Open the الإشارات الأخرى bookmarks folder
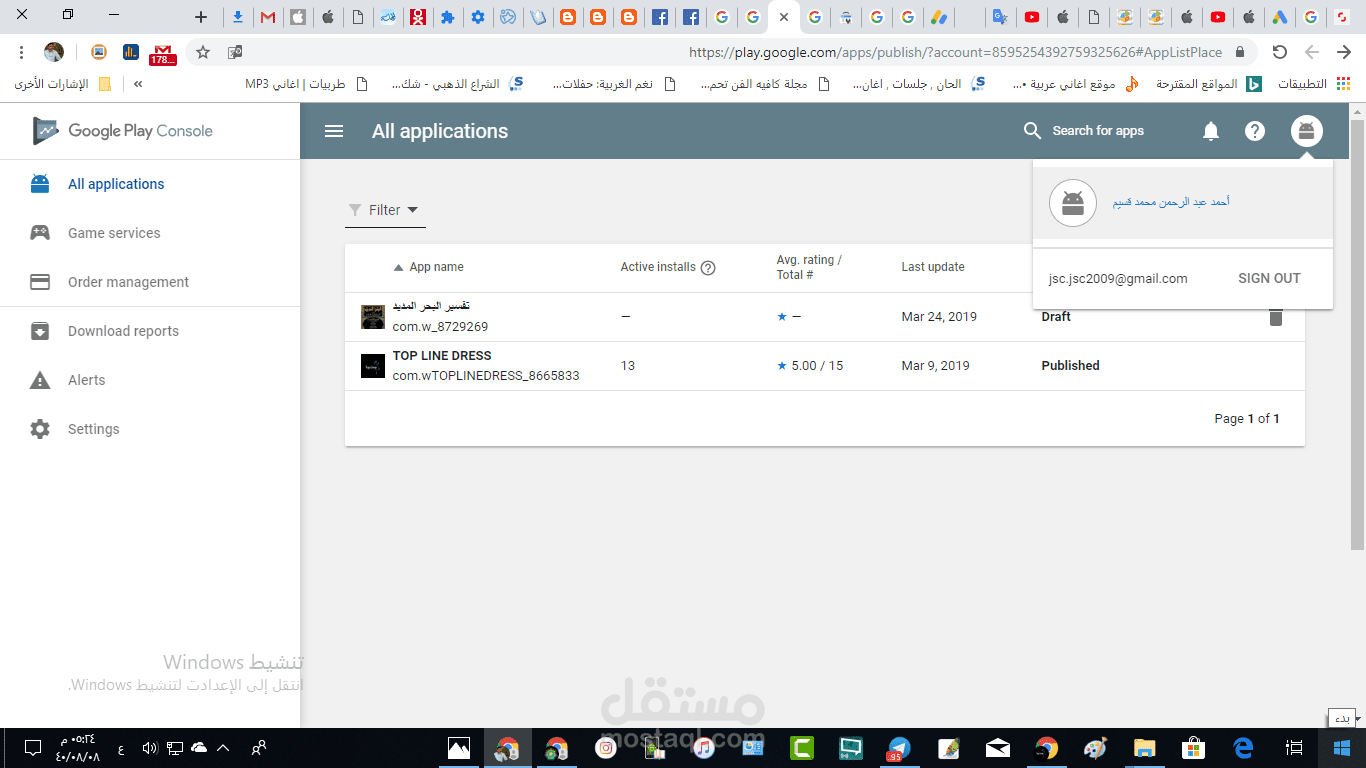1366x768 pixels. tap(63, 84)
